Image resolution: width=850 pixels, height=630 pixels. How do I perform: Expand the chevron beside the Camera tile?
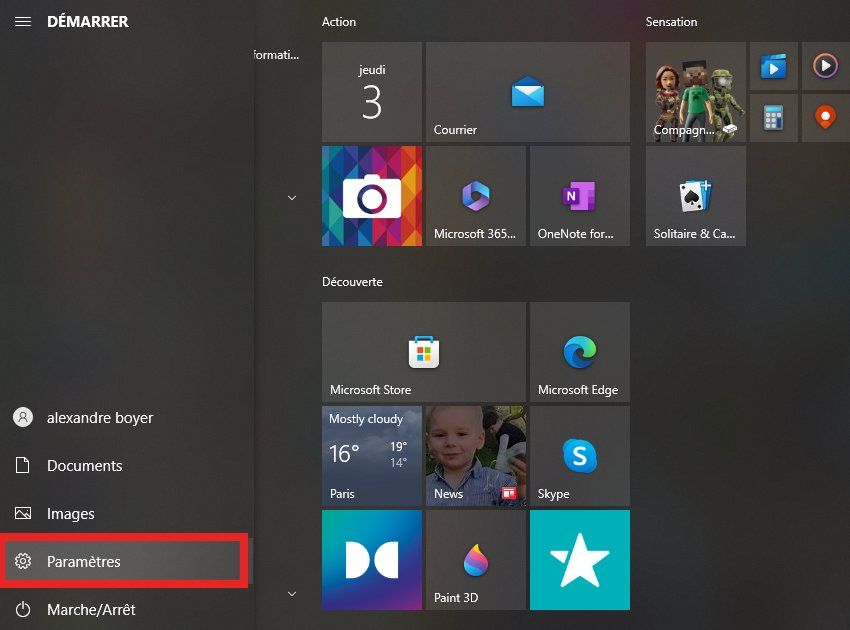point(292,198)
